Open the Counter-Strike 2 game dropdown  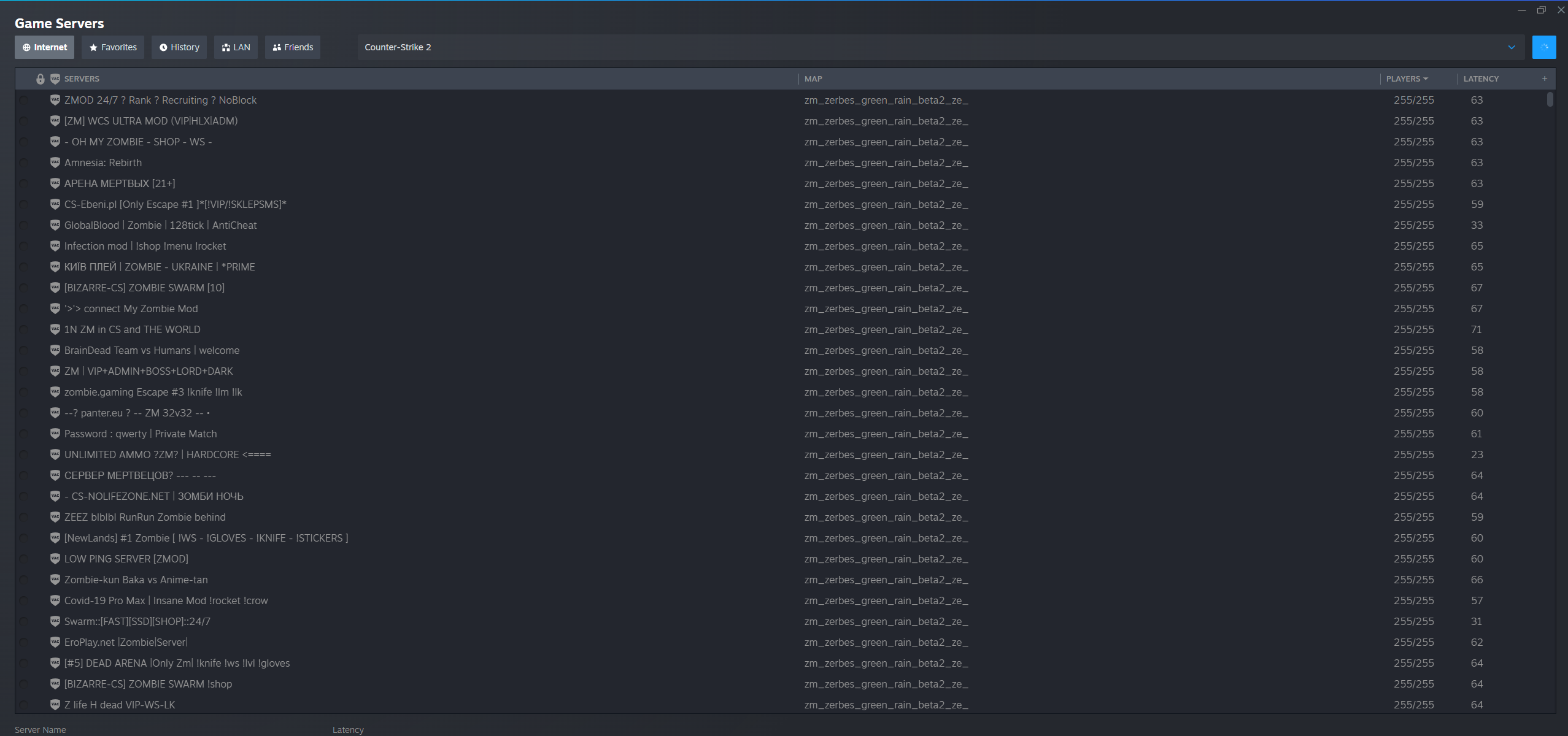coord(1511,47)
